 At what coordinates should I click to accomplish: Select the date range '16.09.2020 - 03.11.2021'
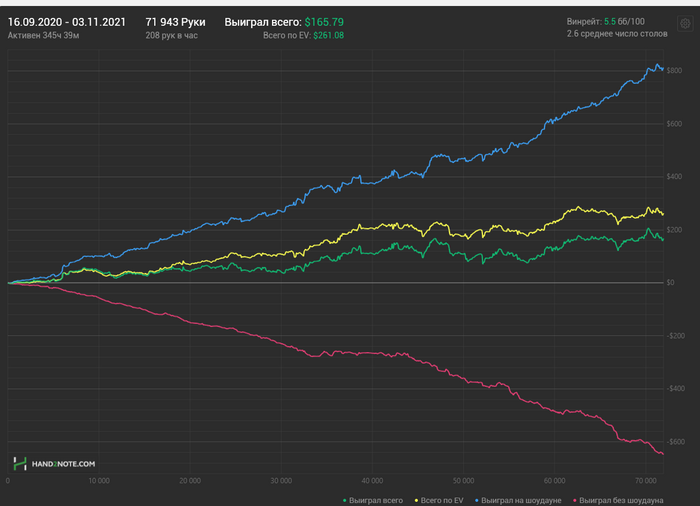tap(67, 22)
